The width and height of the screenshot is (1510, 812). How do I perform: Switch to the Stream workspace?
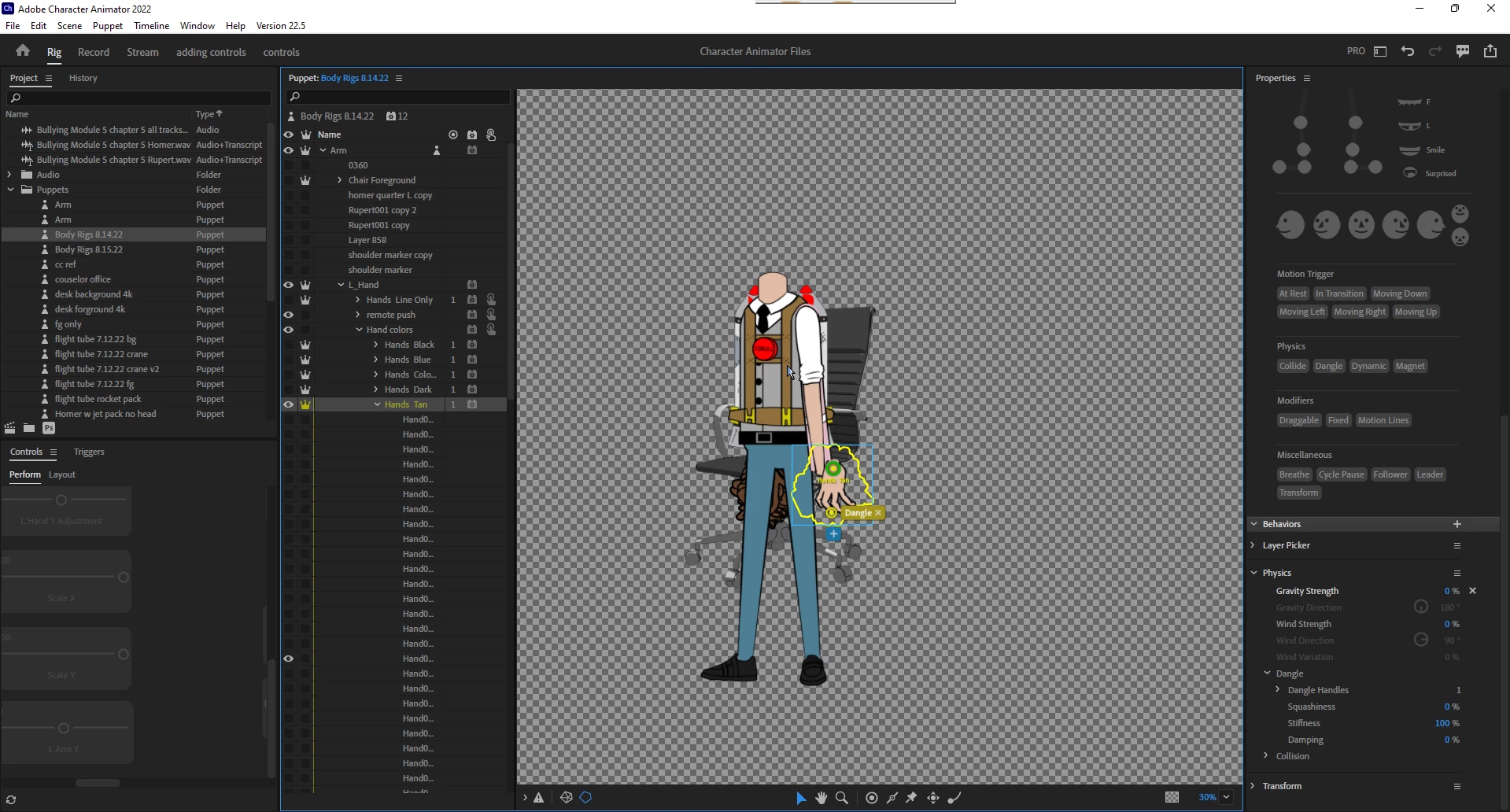point(142,52)
